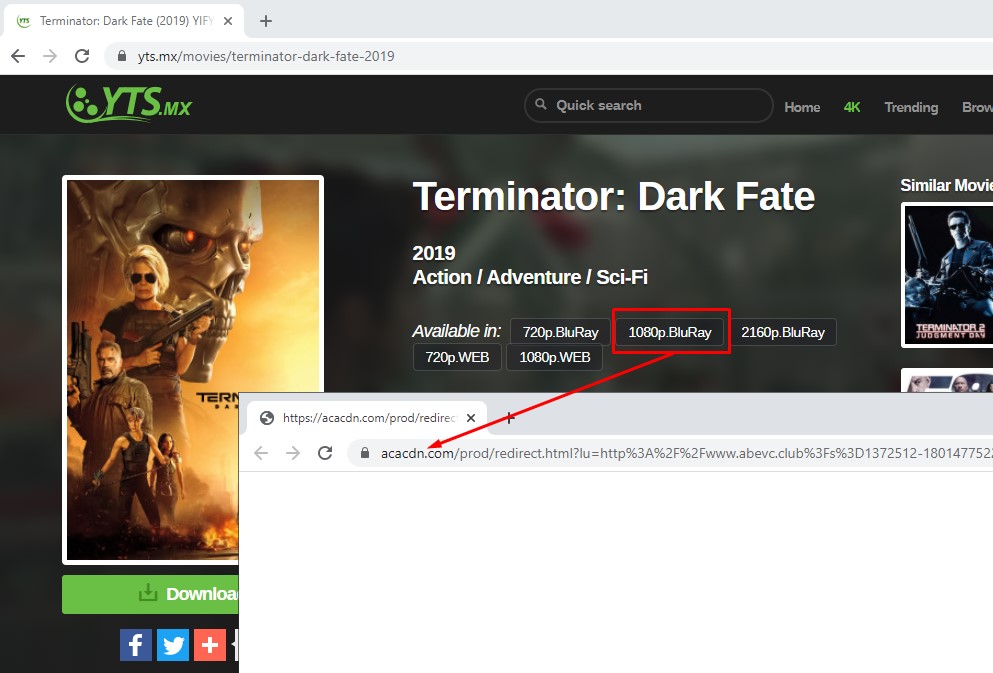Viewport: 993px width, 673px height.
Task: Open a new tab beside Terminator tab
Action: click(x=266, y=21)
